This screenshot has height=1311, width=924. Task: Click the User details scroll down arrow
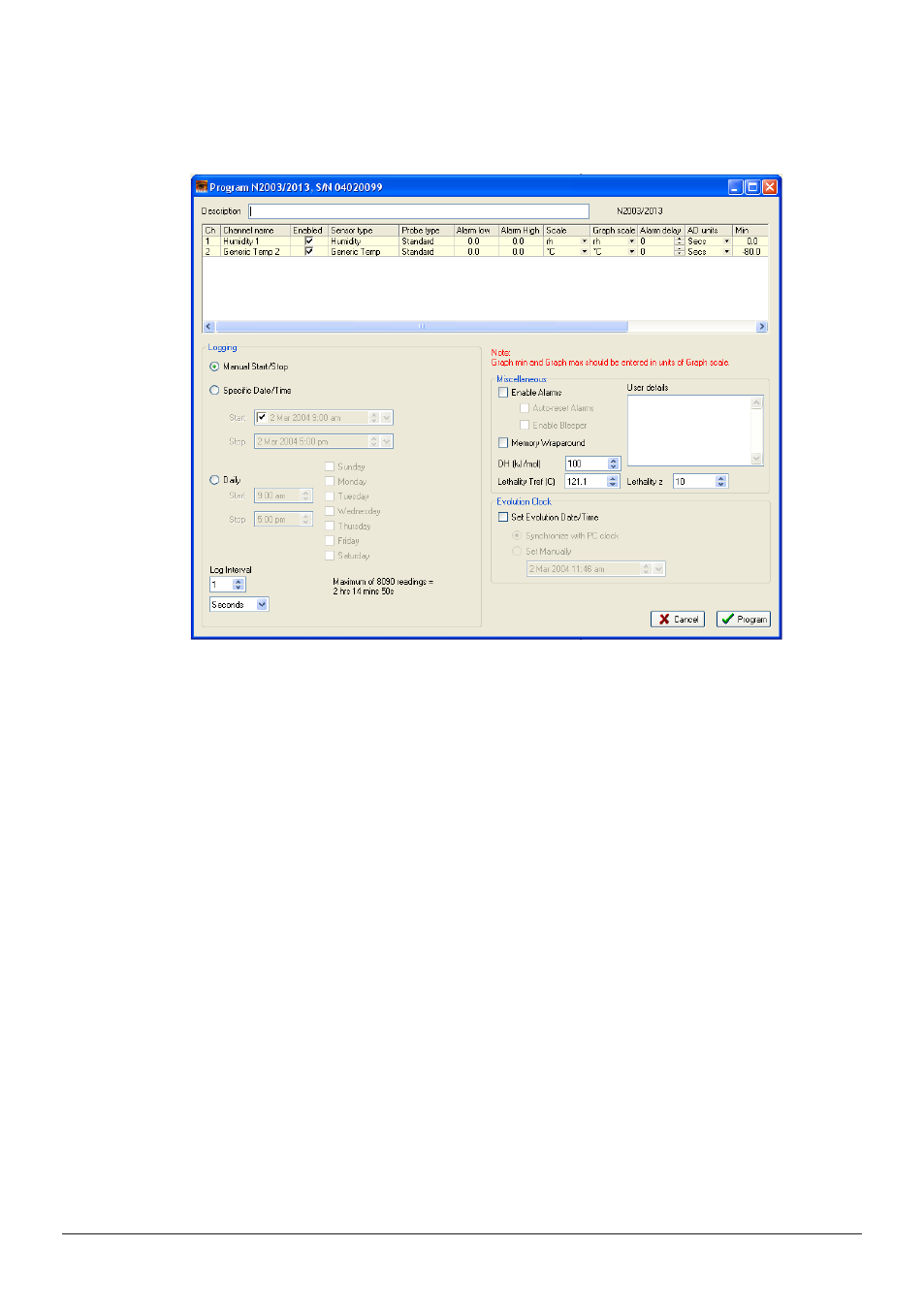pos(757,459)
